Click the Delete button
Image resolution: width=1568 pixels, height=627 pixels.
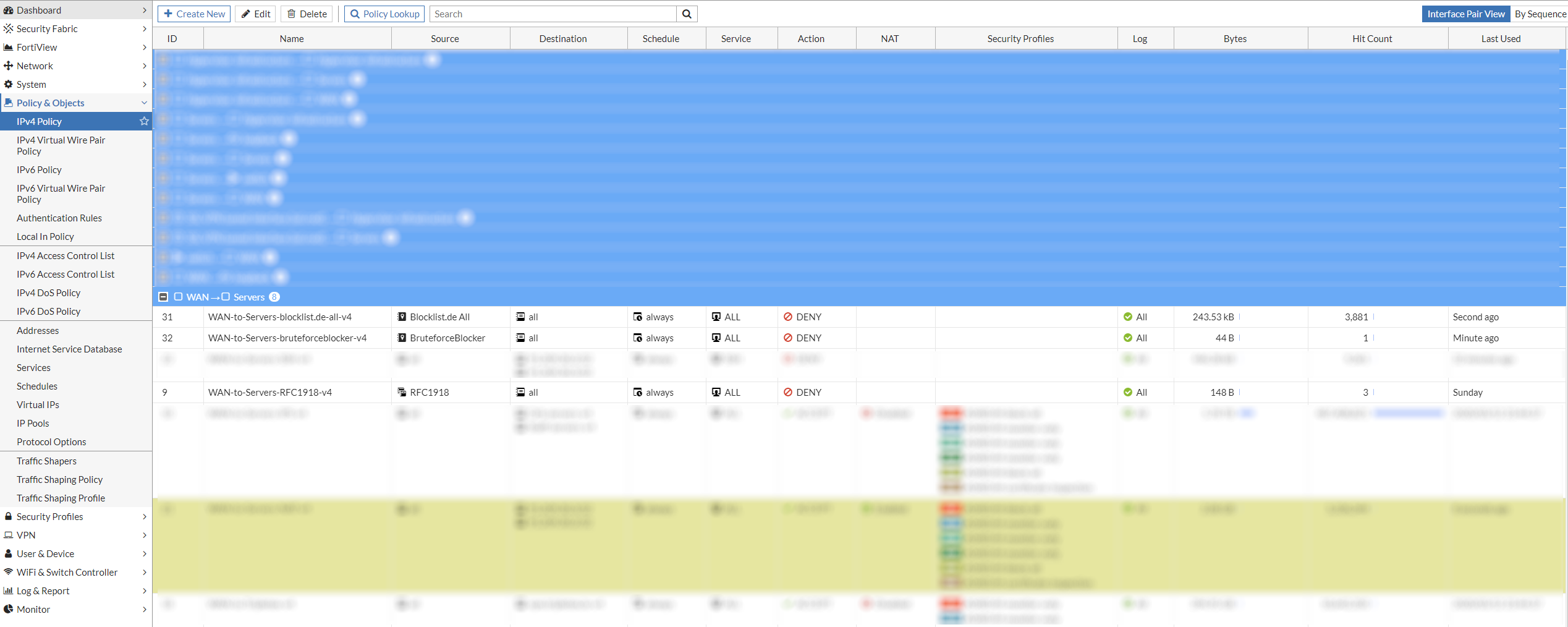point(307,14)
